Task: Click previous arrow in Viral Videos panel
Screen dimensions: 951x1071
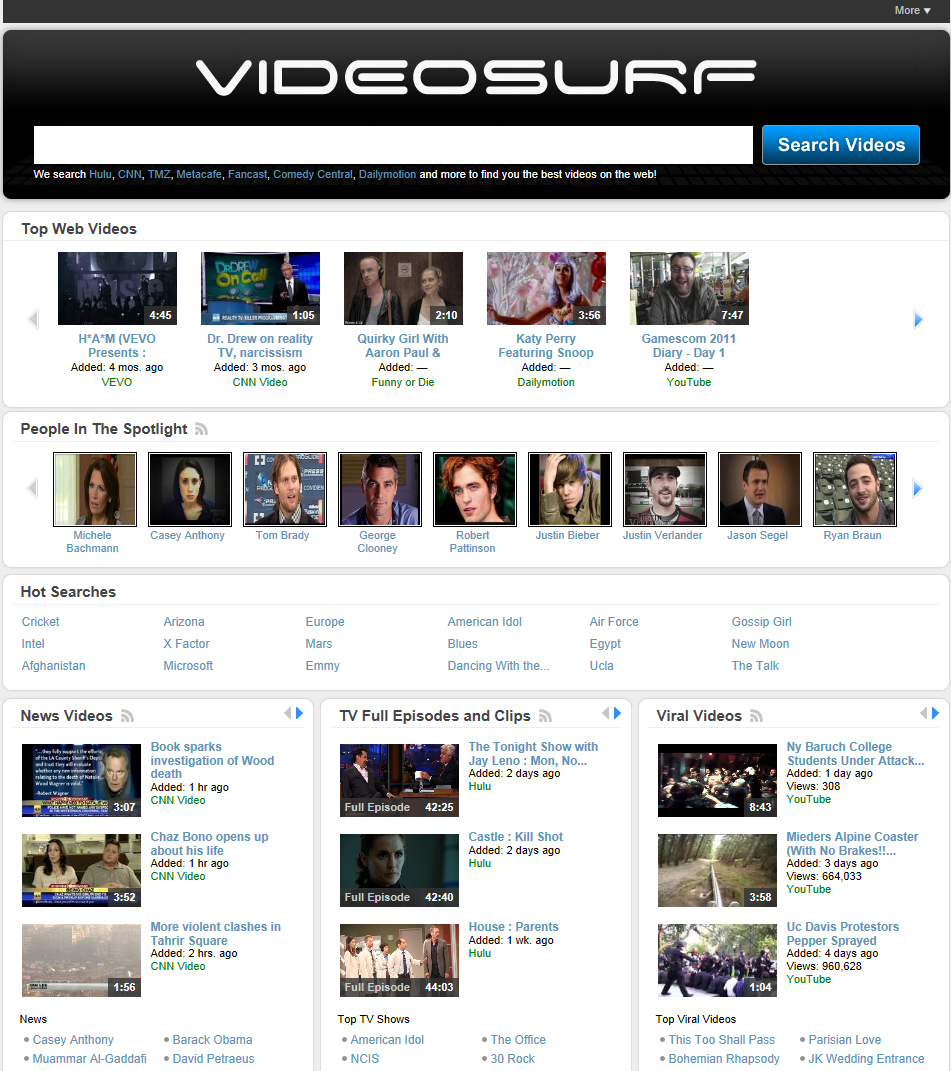Action: coord(924,713)
